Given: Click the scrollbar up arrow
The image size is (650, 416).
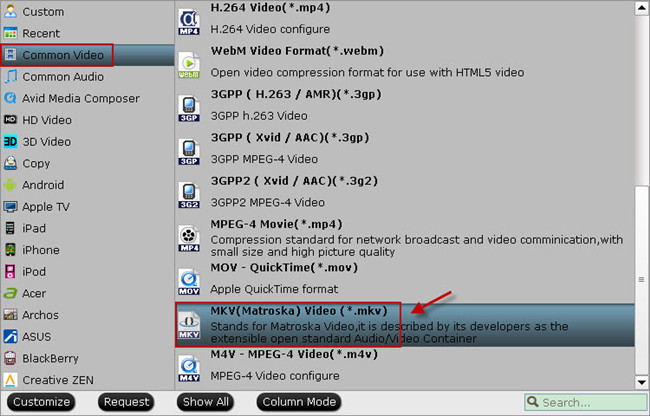Looking at the screenshot, I should pyautogui.click(x=641, y=8).
